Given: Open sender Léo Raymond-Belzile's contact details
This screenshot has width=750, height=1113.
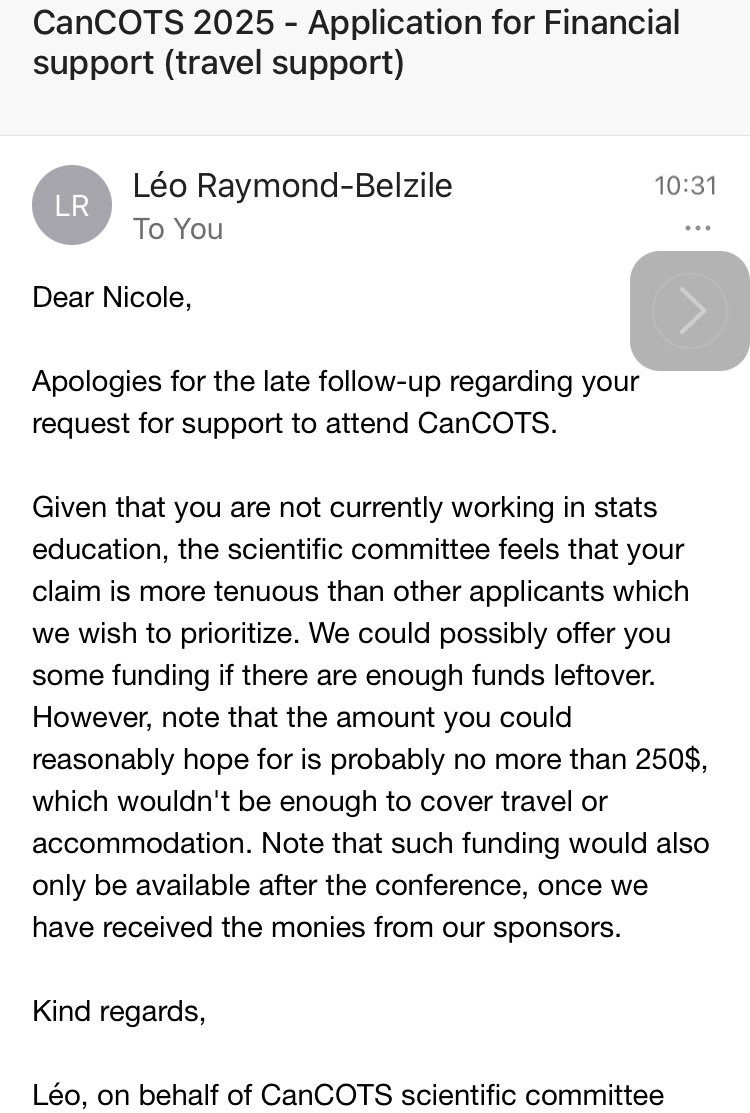Looking at the screenshot, I should [292, 185].
